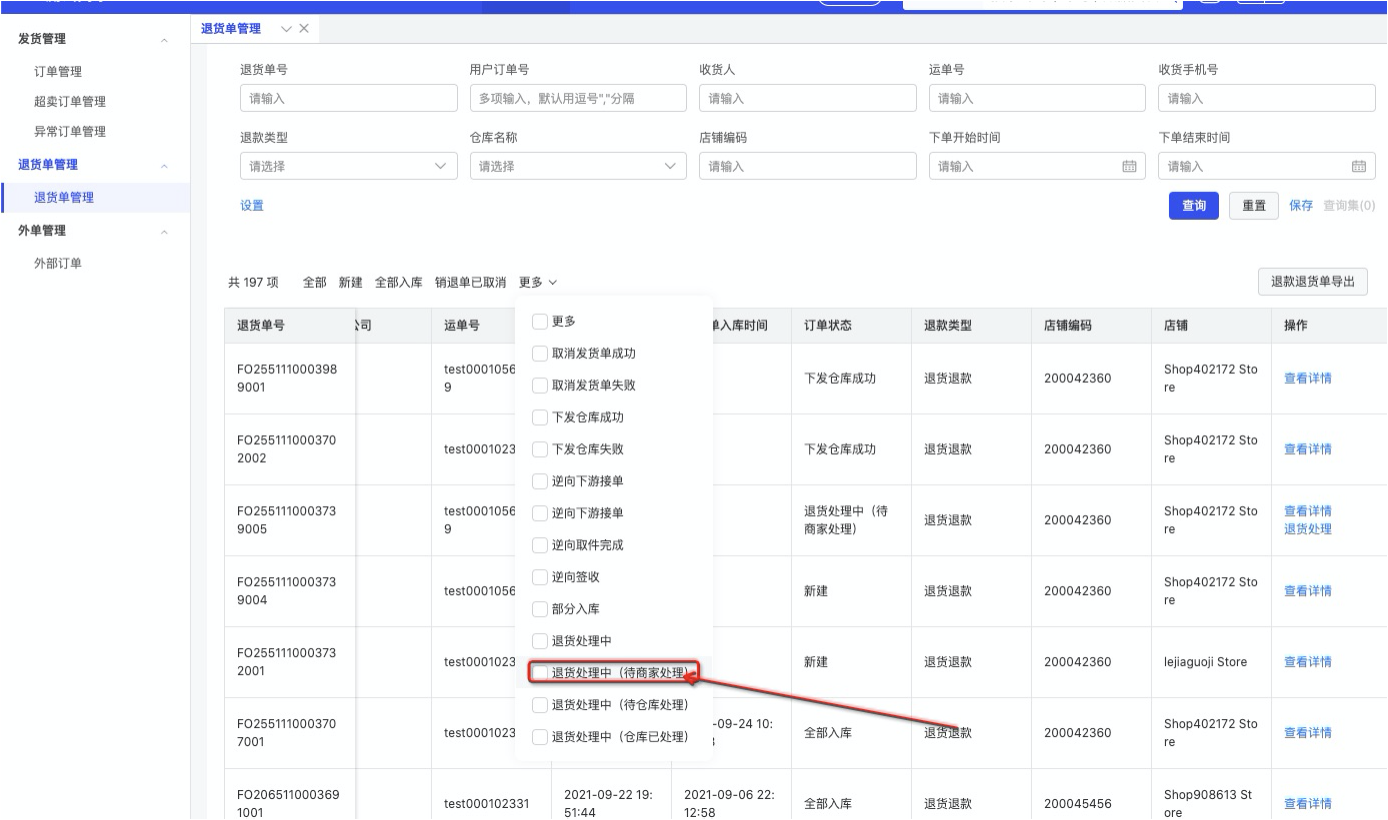View details for order FO2551110003732001
The height and width of the screenshot is (820, 1388).
pos(1308,663)
